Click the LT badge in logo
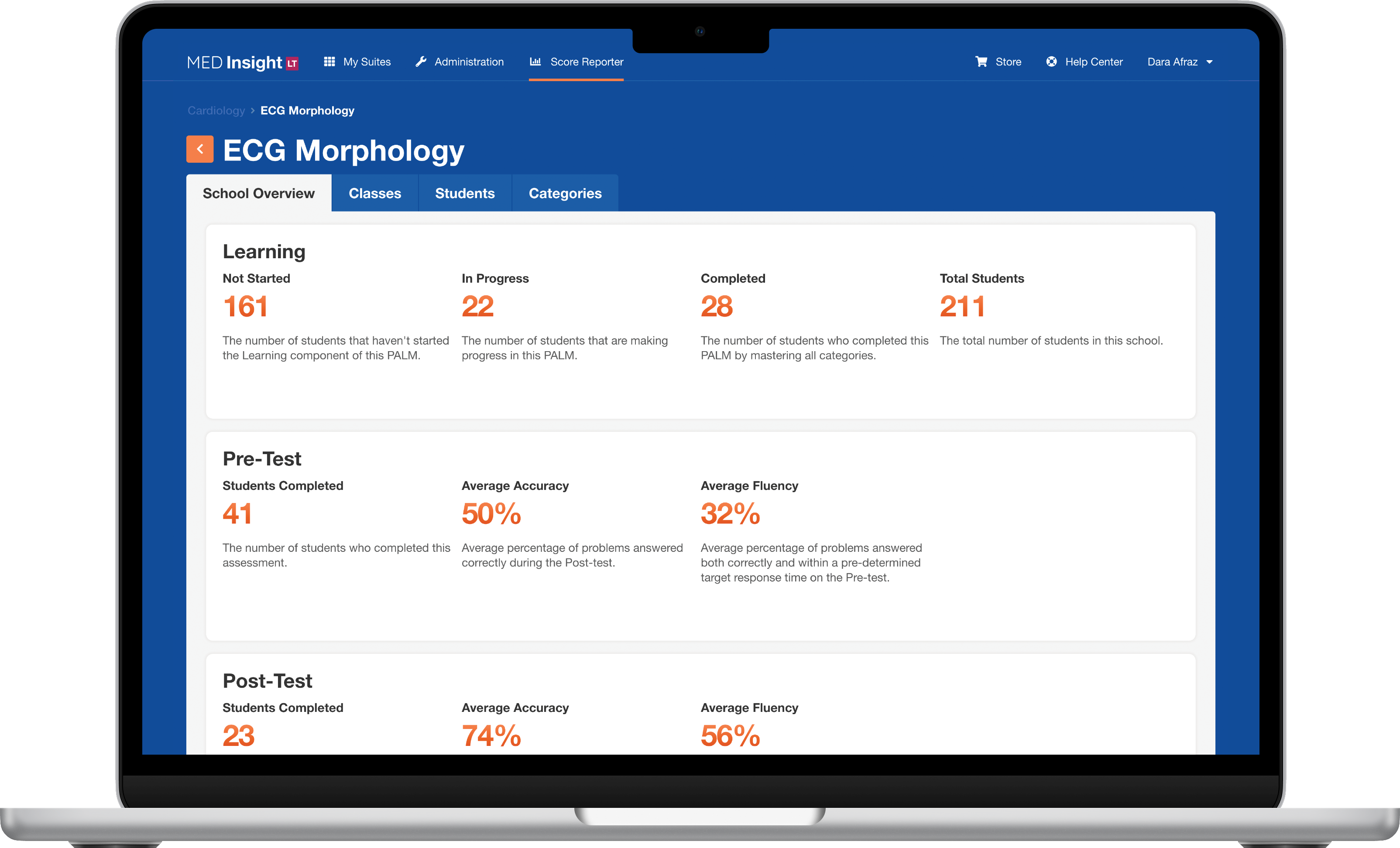 point(292,63)
